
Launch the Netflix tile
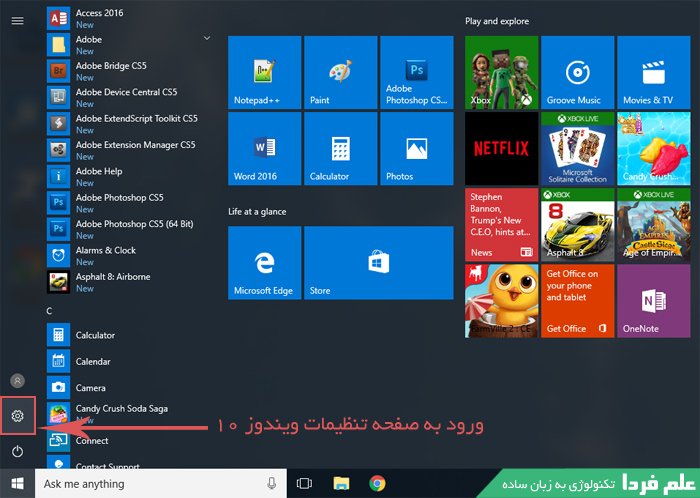(501, 149)
